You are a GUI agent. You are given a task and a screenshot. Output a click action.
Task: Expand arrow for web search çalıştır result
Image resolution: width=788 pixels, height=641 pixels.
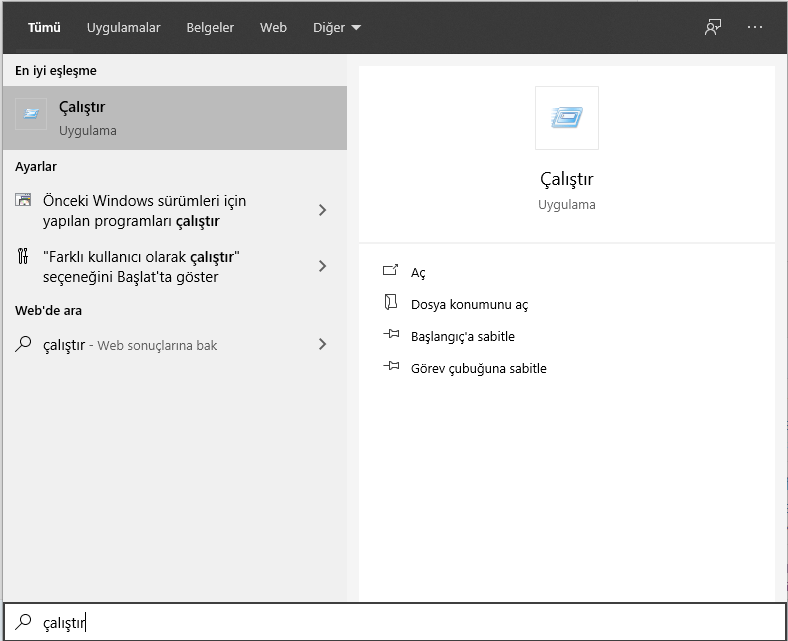click(x=323, y=344)
